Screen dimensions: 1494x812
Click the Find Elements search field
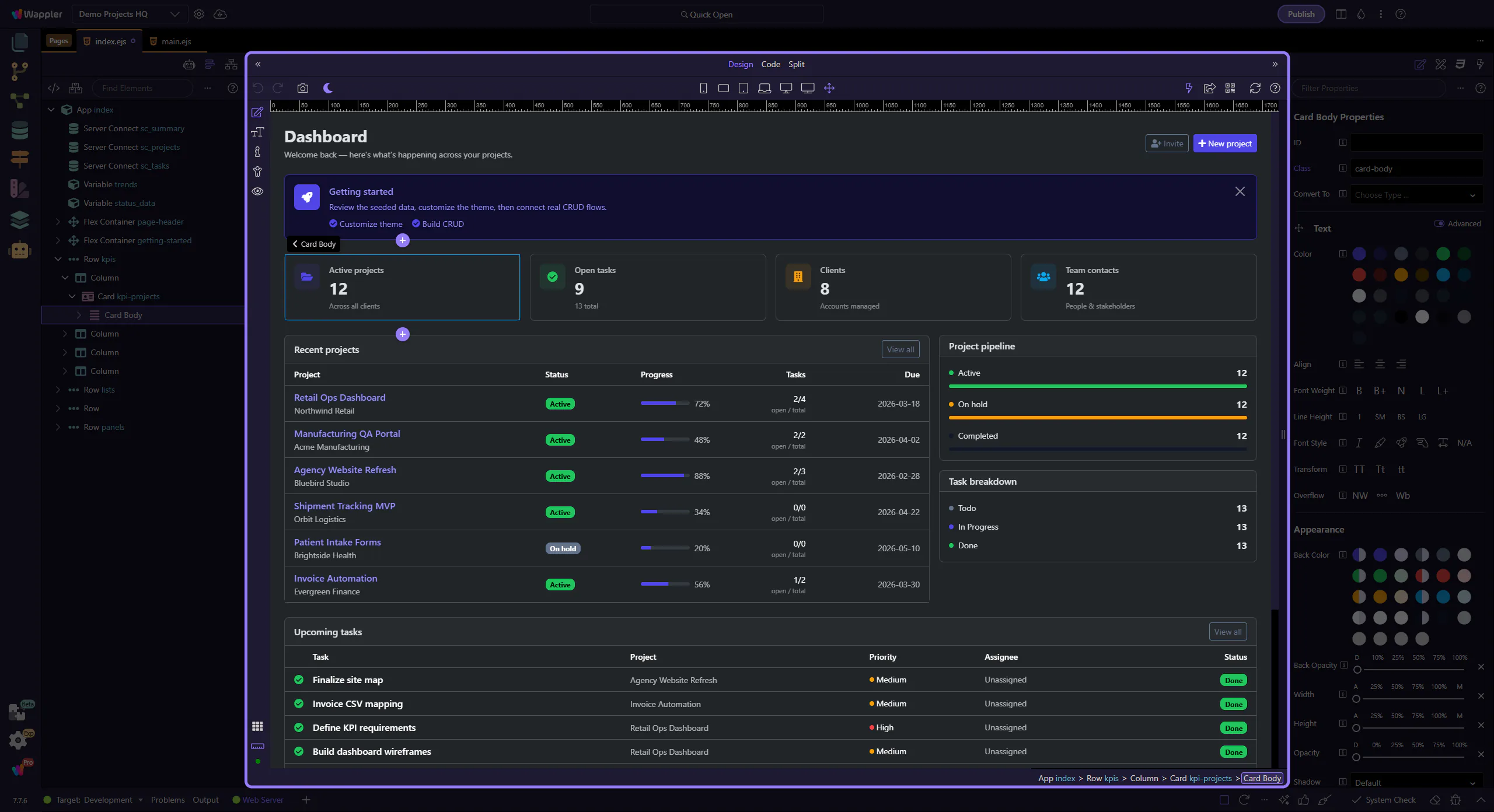(143, 88)
